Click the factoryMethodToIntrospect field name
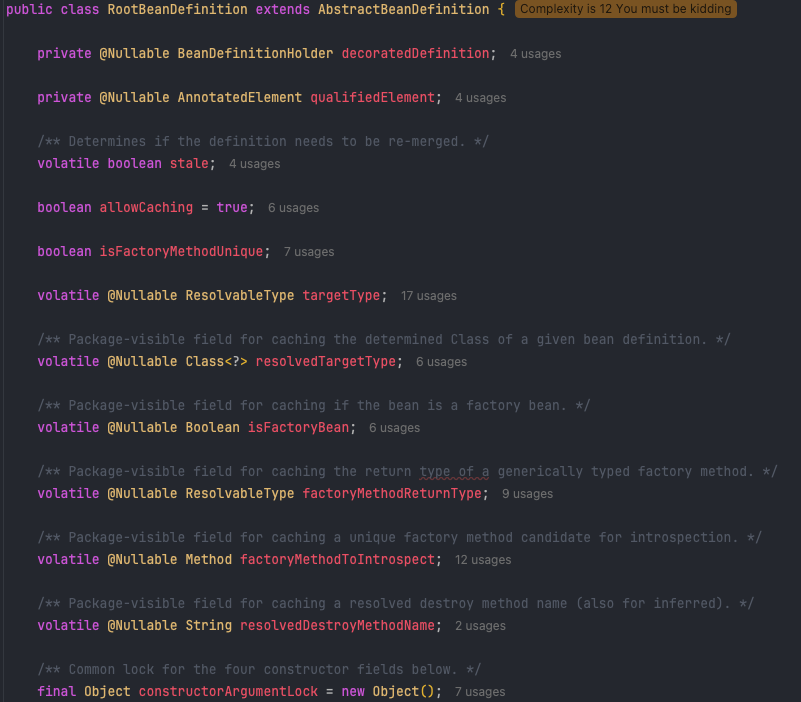This screenshot has width=801, height=702. [x=337, y=559]
